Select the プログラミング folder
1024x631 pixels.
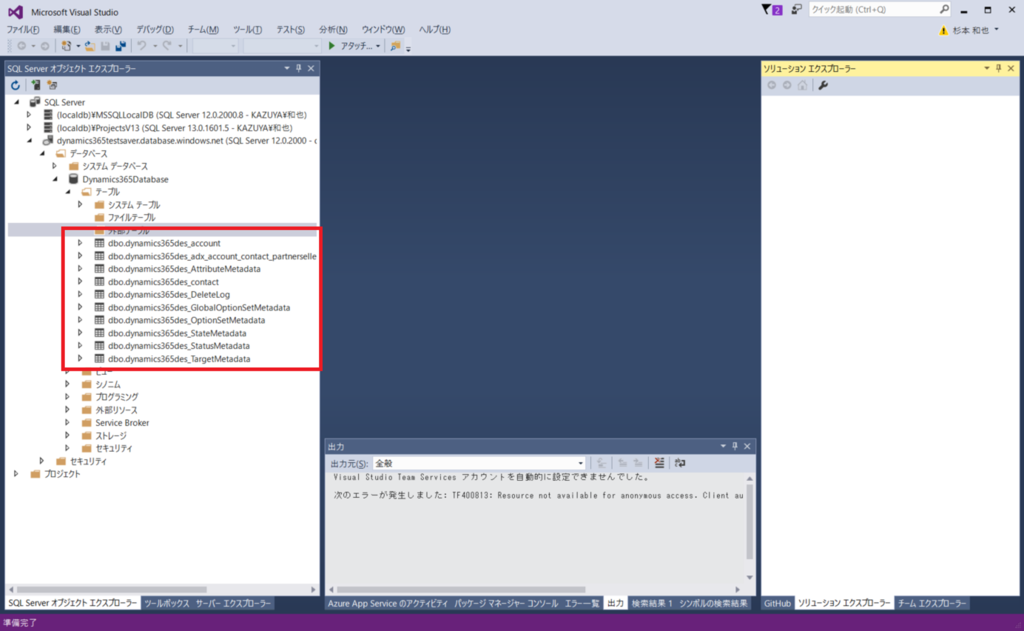coord(117,397)
